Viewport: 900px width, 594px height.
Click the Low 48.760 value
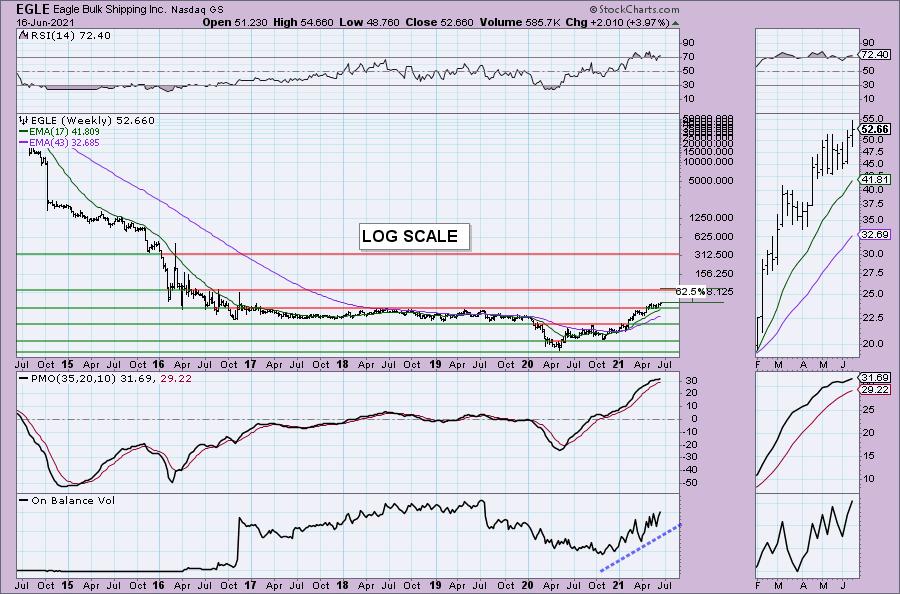(370, 22)
